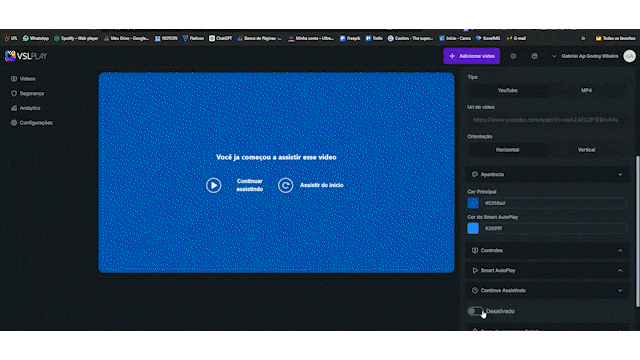Select MP4 as the video type
This screenshot has width=640, height=360.
click(x=586, y=91)
